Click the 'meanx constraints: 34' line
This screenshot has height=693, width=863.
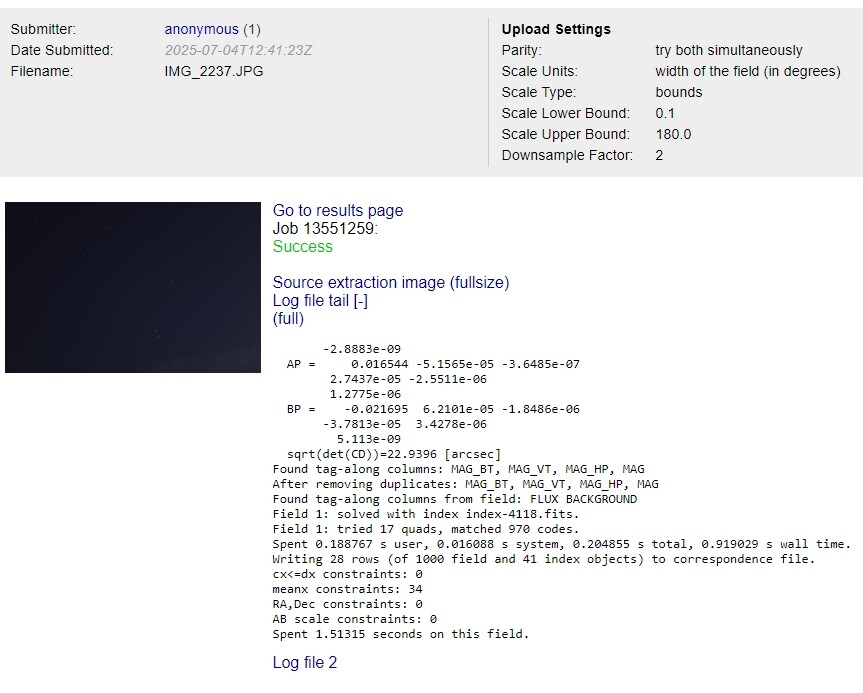[x=348, y=589]
